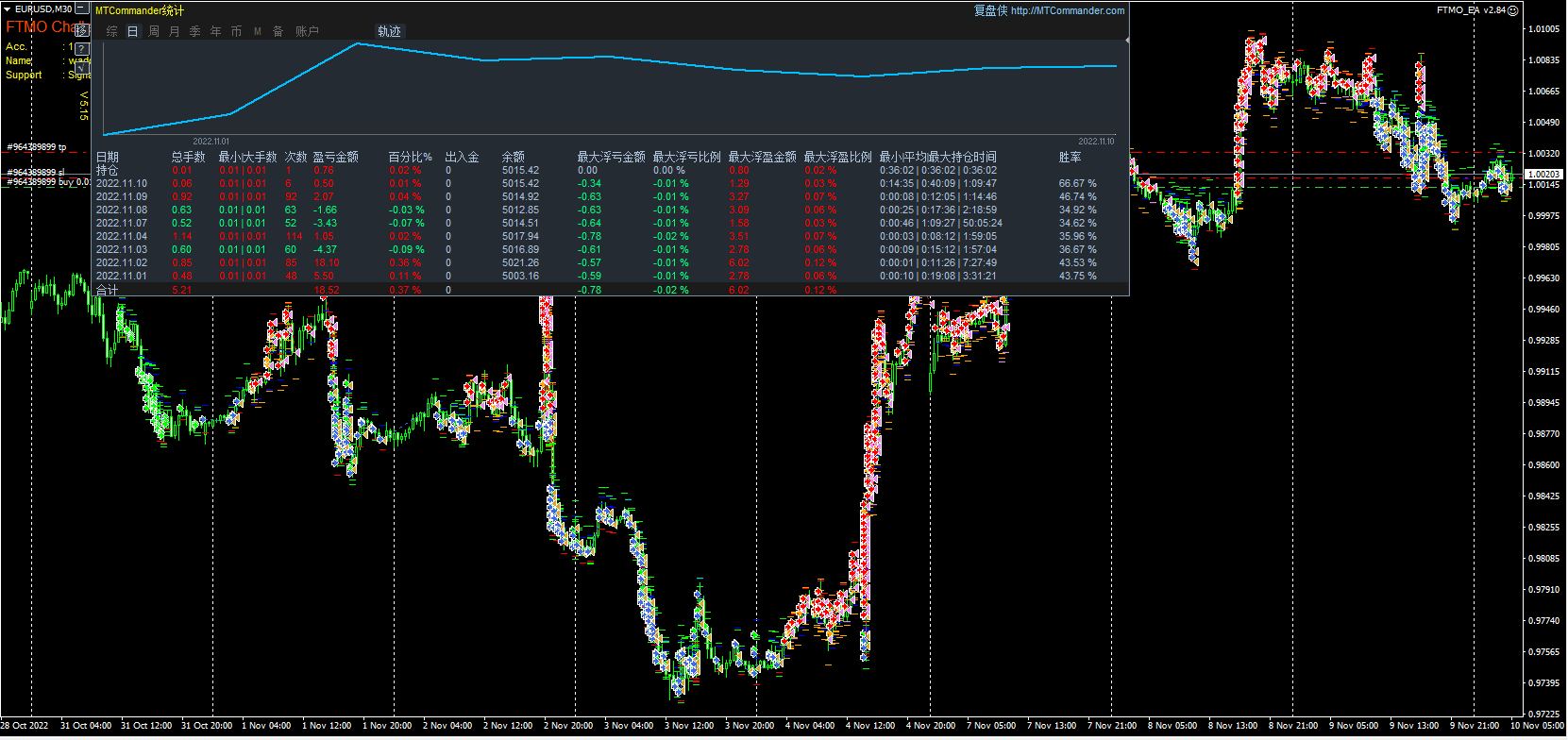Toggle the 轨迹 trajectory button
This screenshot has width=1568, height=740.
click(x=389, y=31)
